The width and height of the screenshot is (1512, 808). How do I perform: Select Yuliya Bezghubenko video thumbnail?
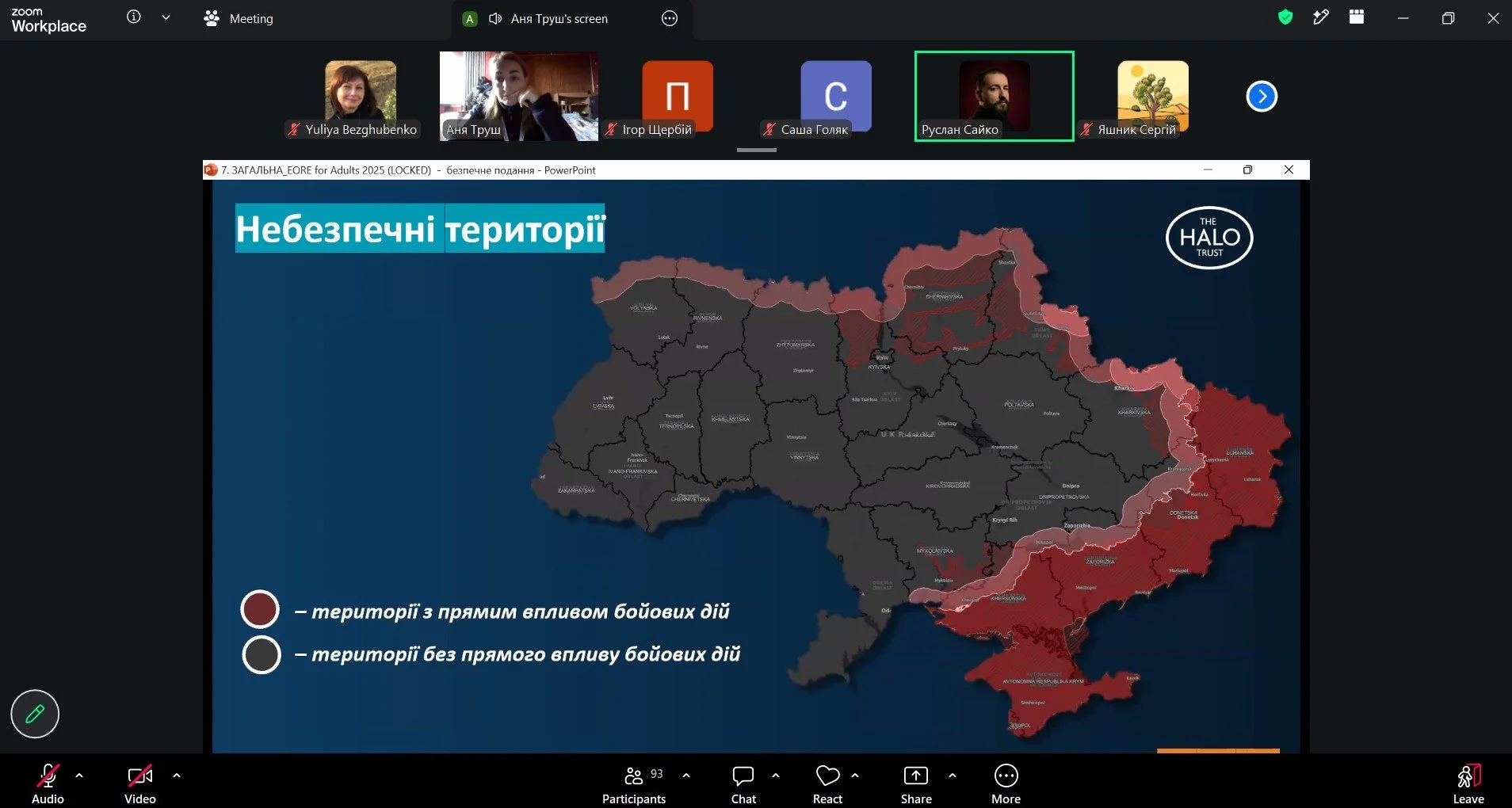(x=361, y=97)
